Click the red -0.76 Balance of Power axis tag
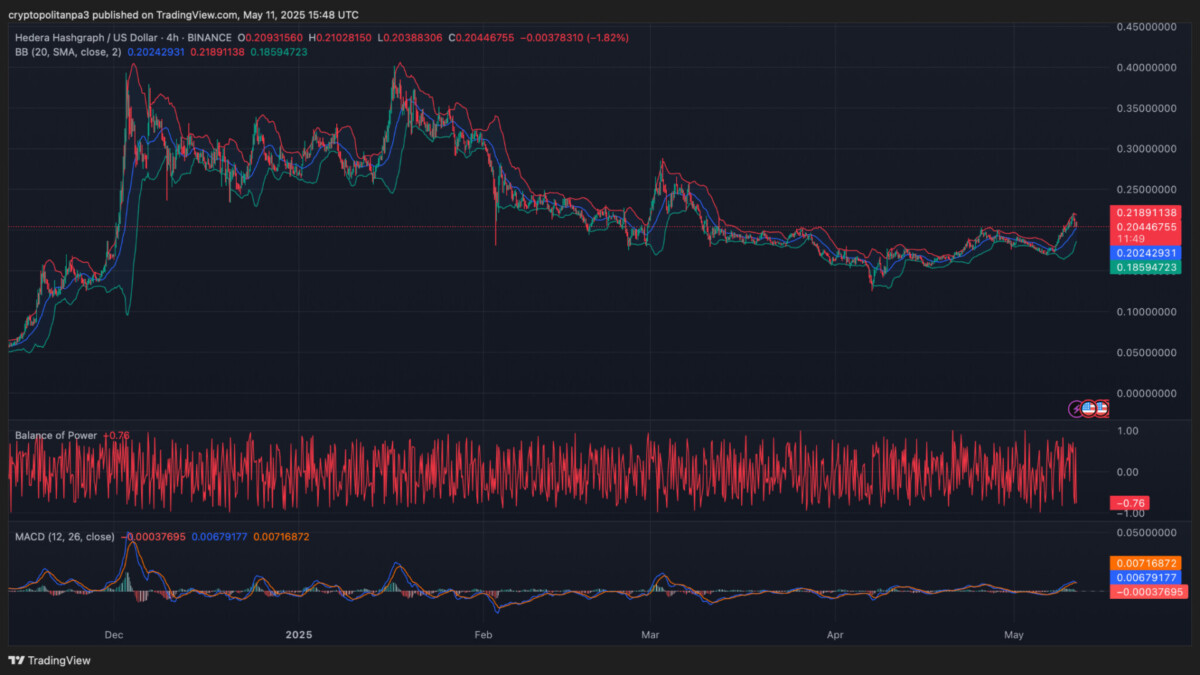The height and width of the screenshot is (675, 1200). pyautogui.click(x=1133, y=502)
